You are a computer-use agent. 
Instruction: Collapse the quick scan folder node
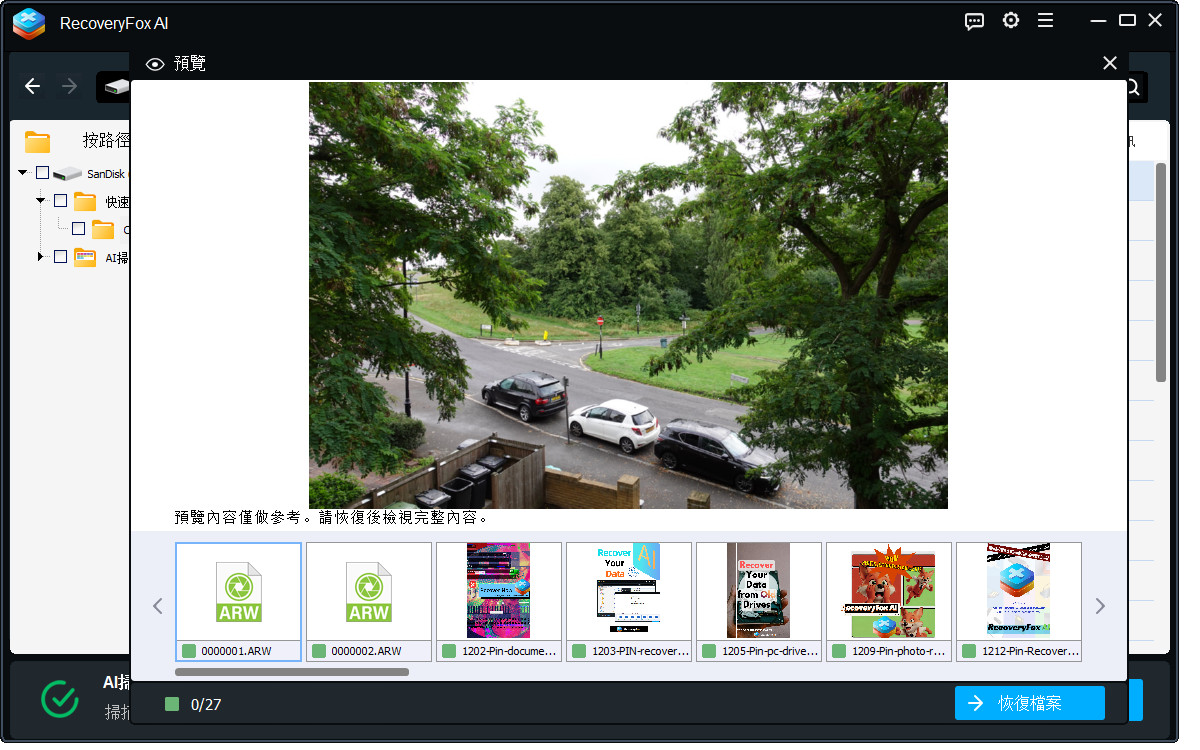point(41,201)
